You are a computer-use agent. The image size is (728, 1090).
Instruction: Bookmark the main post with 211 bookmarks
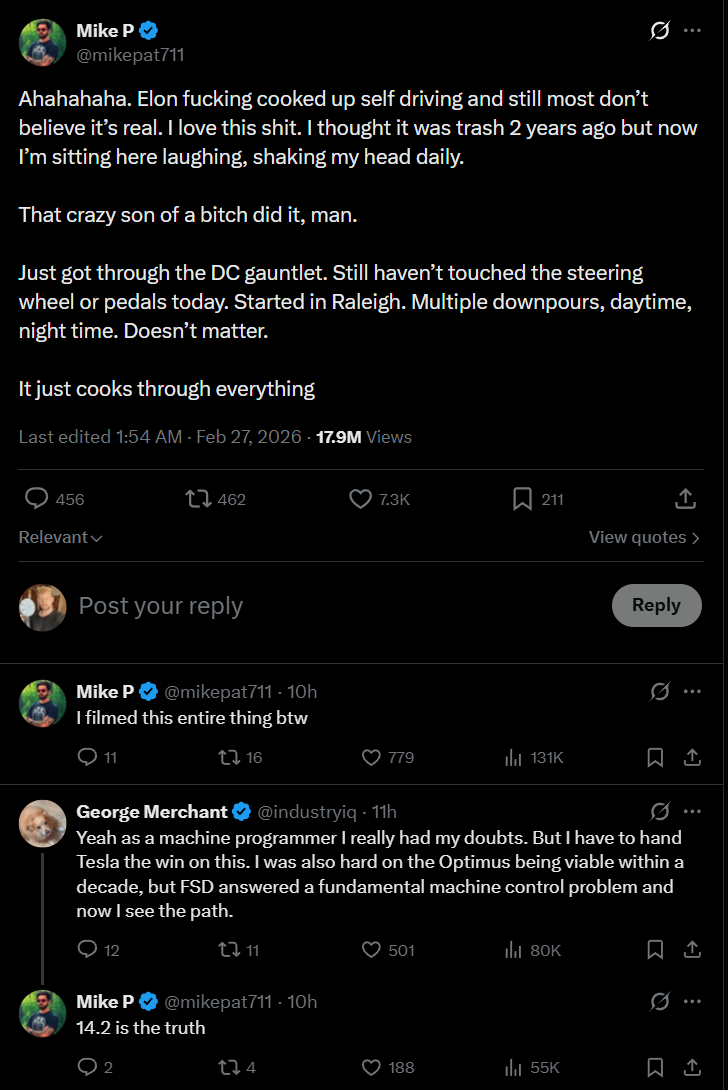pyautogui.click(x=522, y=499)
